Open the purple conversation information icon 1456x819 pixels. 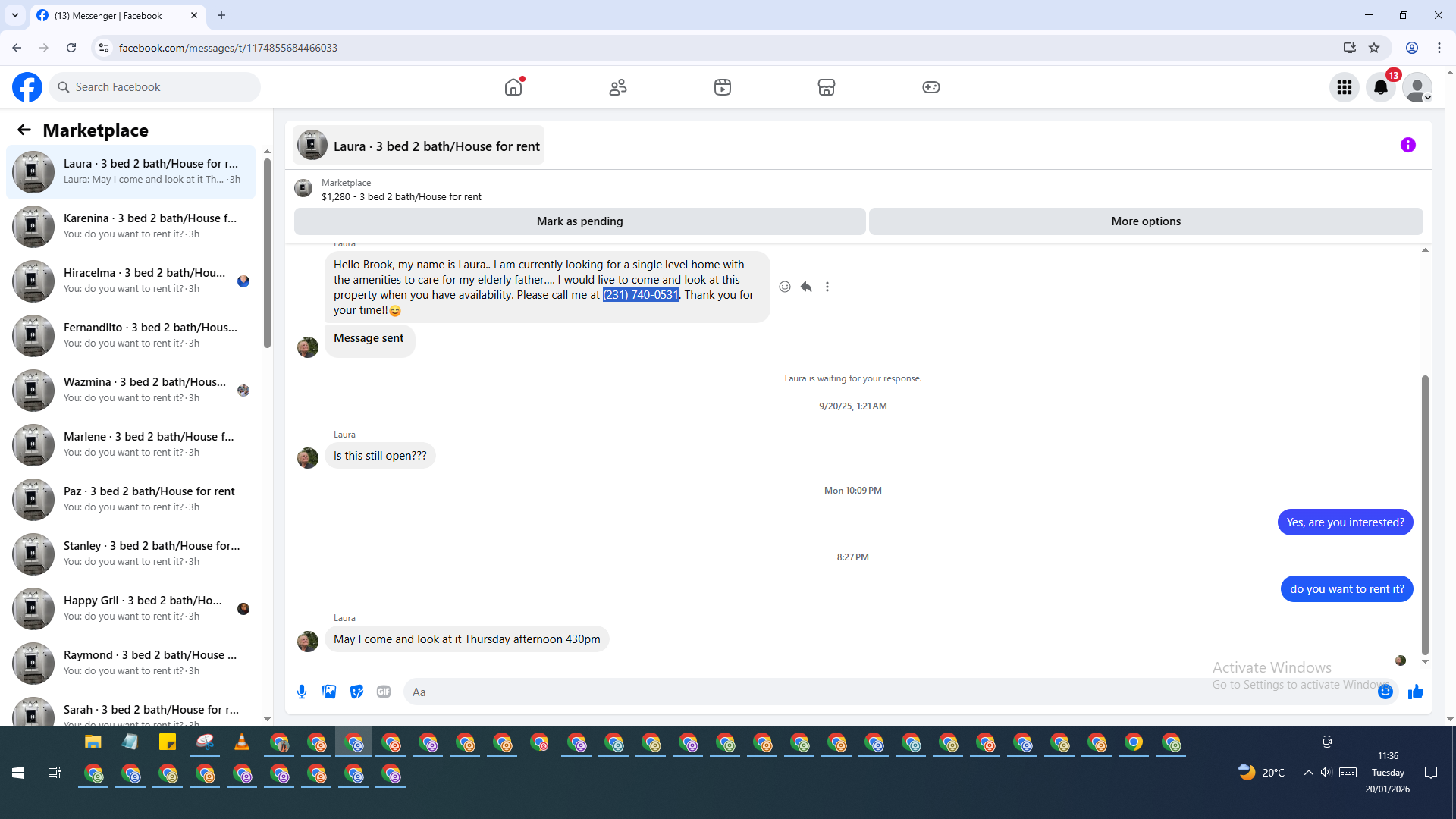click(x=1408, y=145)
